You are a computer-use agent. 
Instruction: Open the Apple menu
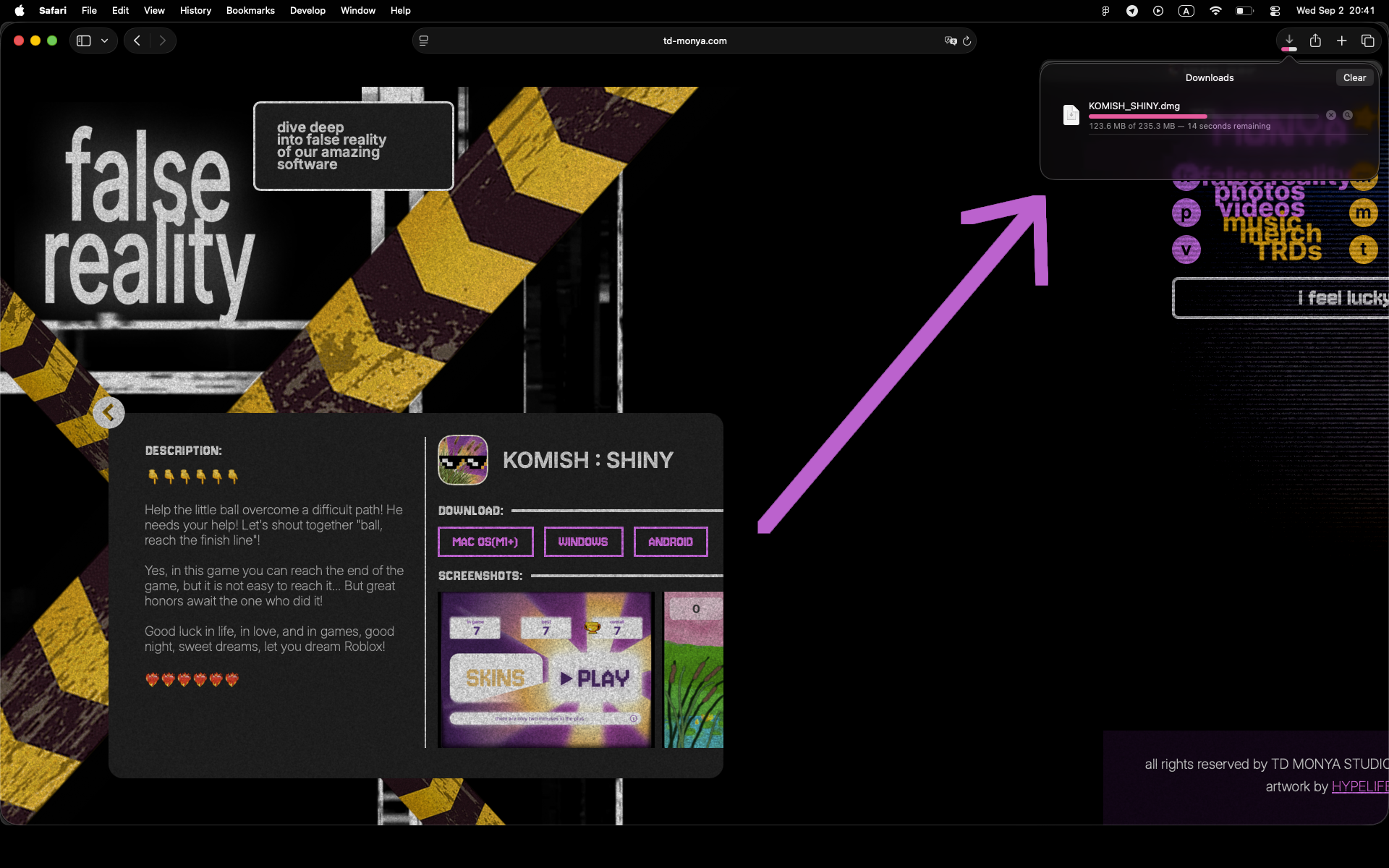point(20,10)
